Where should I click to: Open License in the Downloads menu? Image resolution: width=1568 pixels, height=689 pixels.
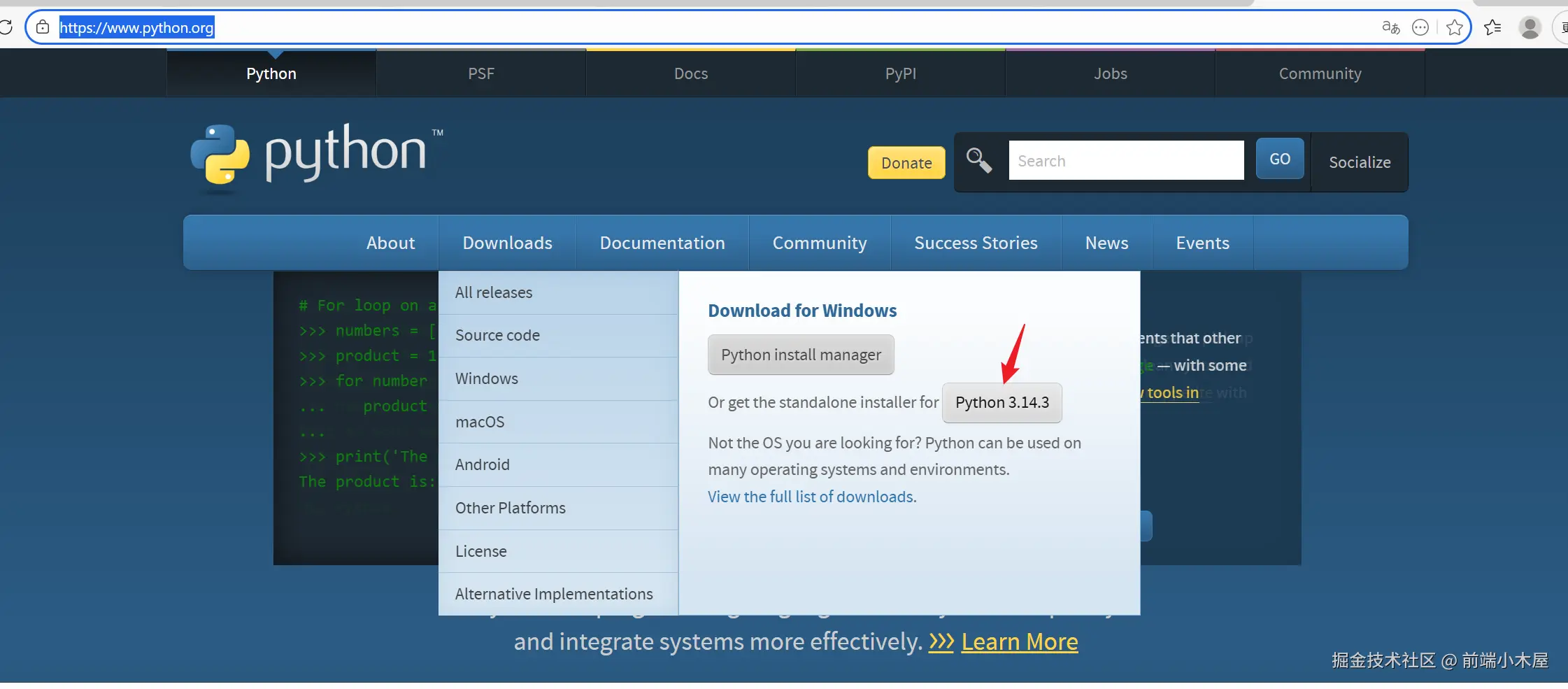pyautogui.click(x=558, y=551)
